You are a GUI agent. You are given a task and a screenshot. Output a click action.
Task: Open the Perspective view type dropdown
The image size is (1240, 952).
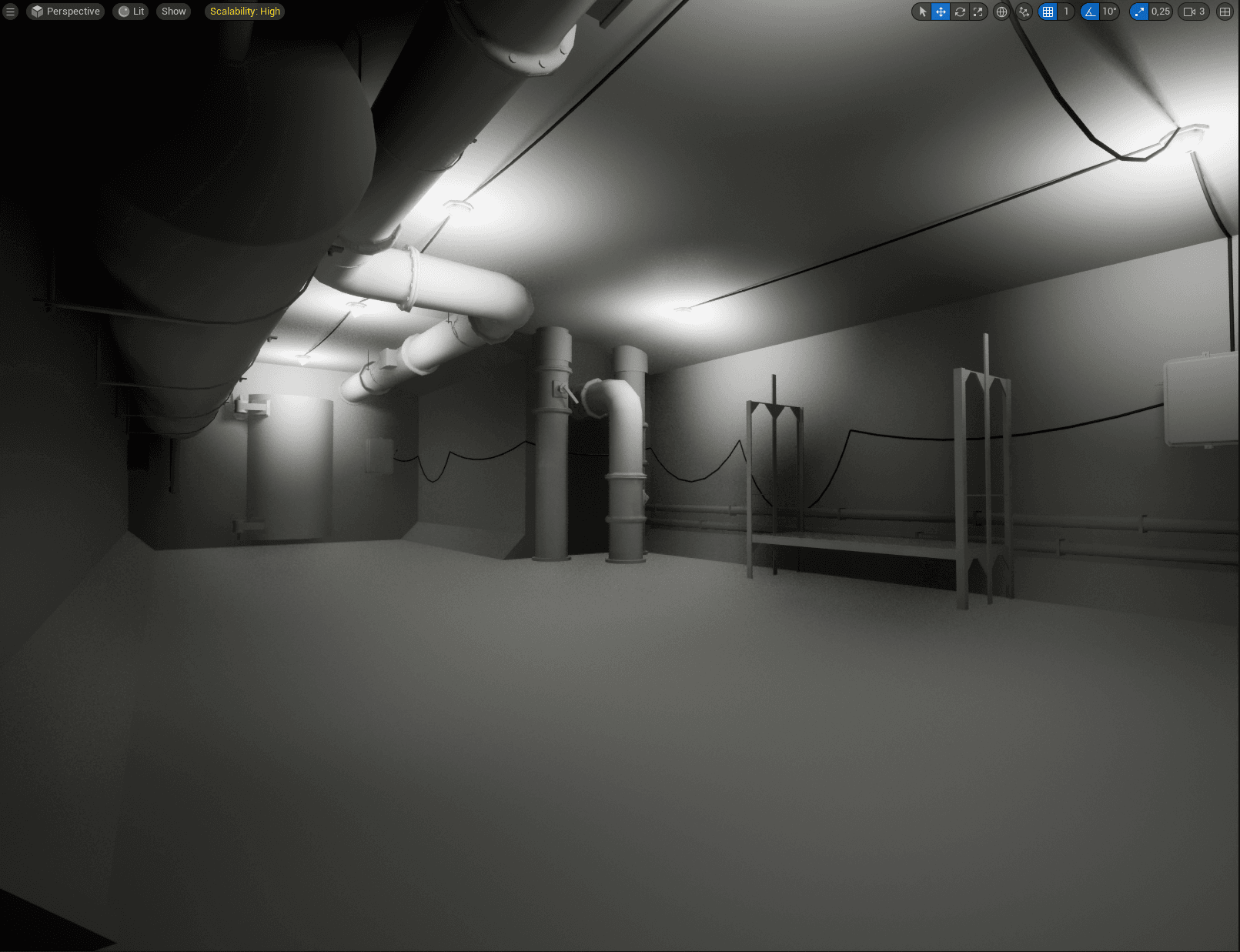click(65, 12)
